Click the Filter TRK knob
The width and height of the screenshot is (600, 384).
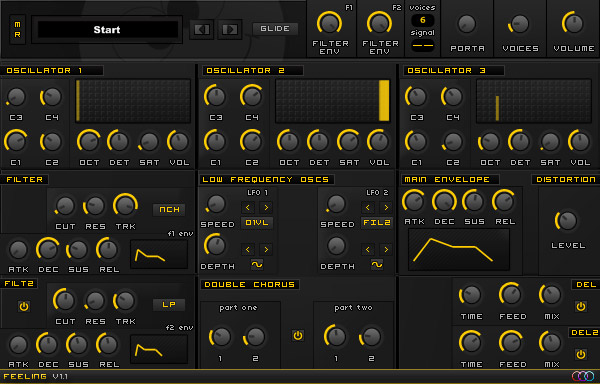125,205
